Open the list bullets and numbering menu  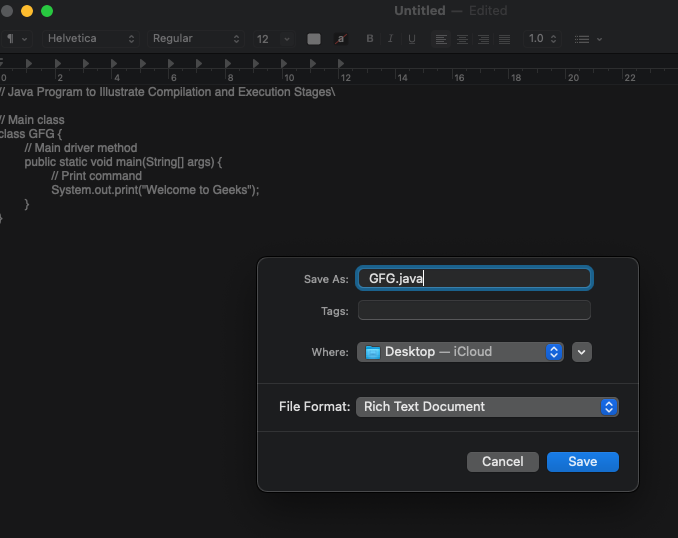pyautogui.click(x=588, y=39)
